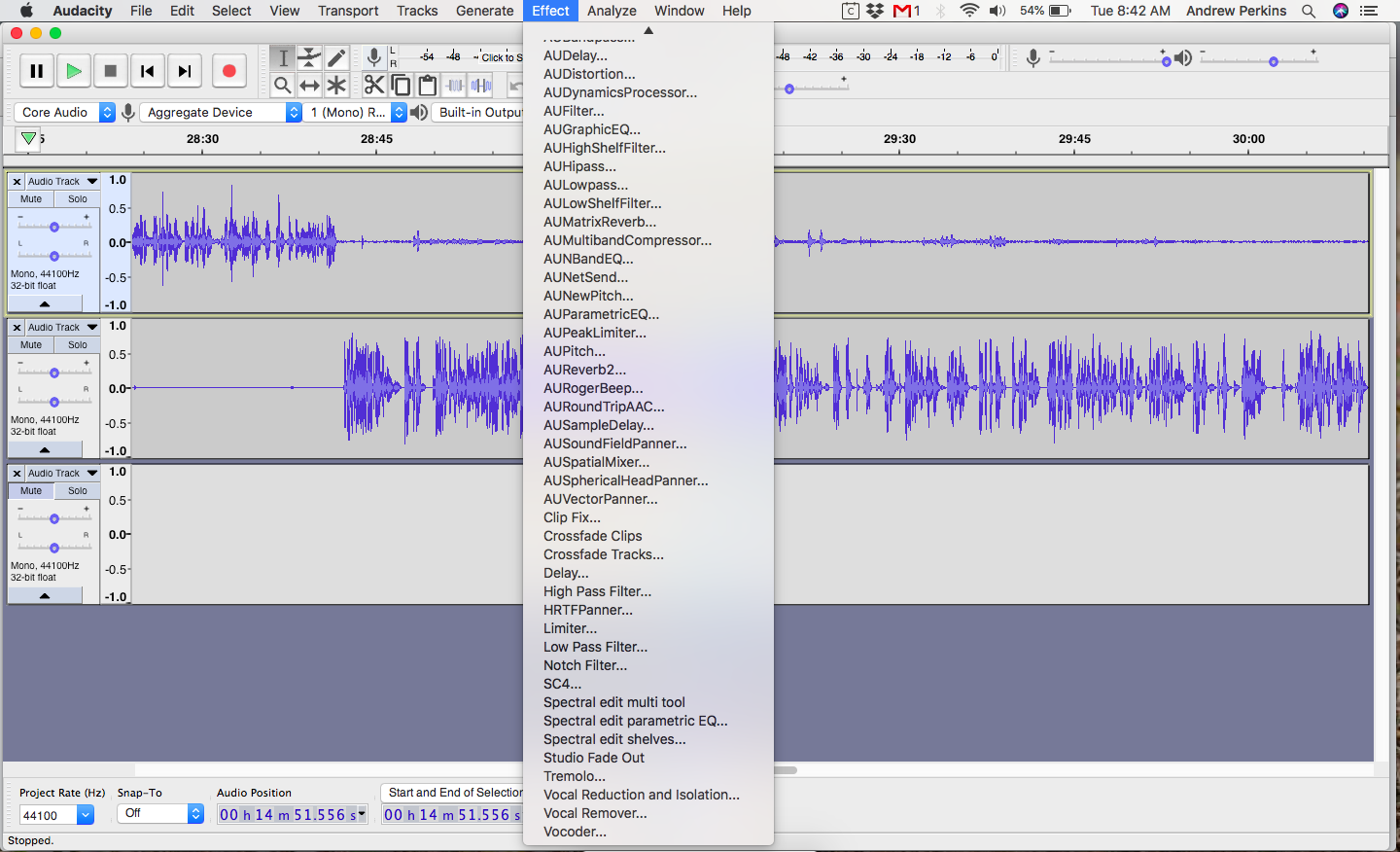Cut the selected audio with scissors icon
The height and width of the screenshot is (852, 1400).
click(374, 85)
